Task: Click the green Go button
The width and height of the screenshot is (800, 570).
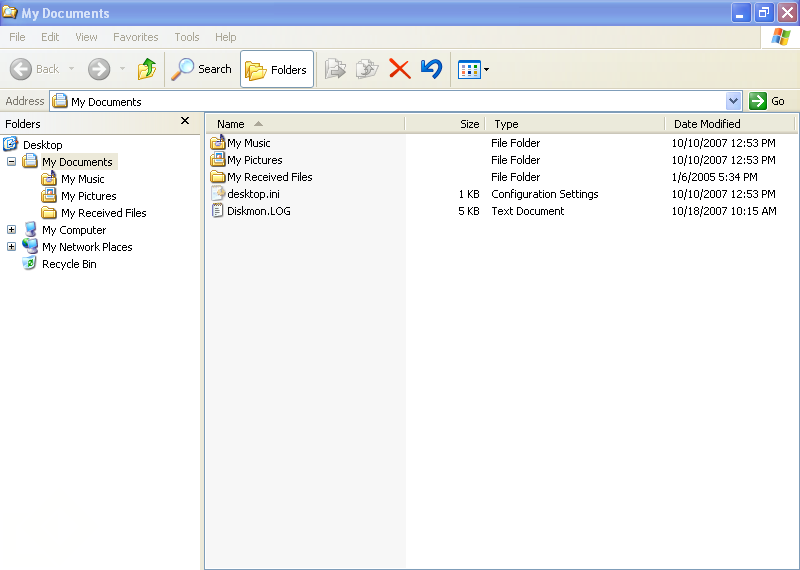Action: click(x=767, y=101)
